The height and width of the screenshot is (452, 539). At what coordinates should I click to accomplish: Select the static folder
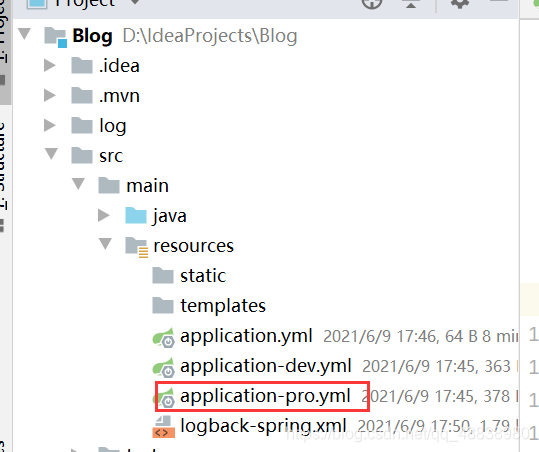tap(203, 276)
